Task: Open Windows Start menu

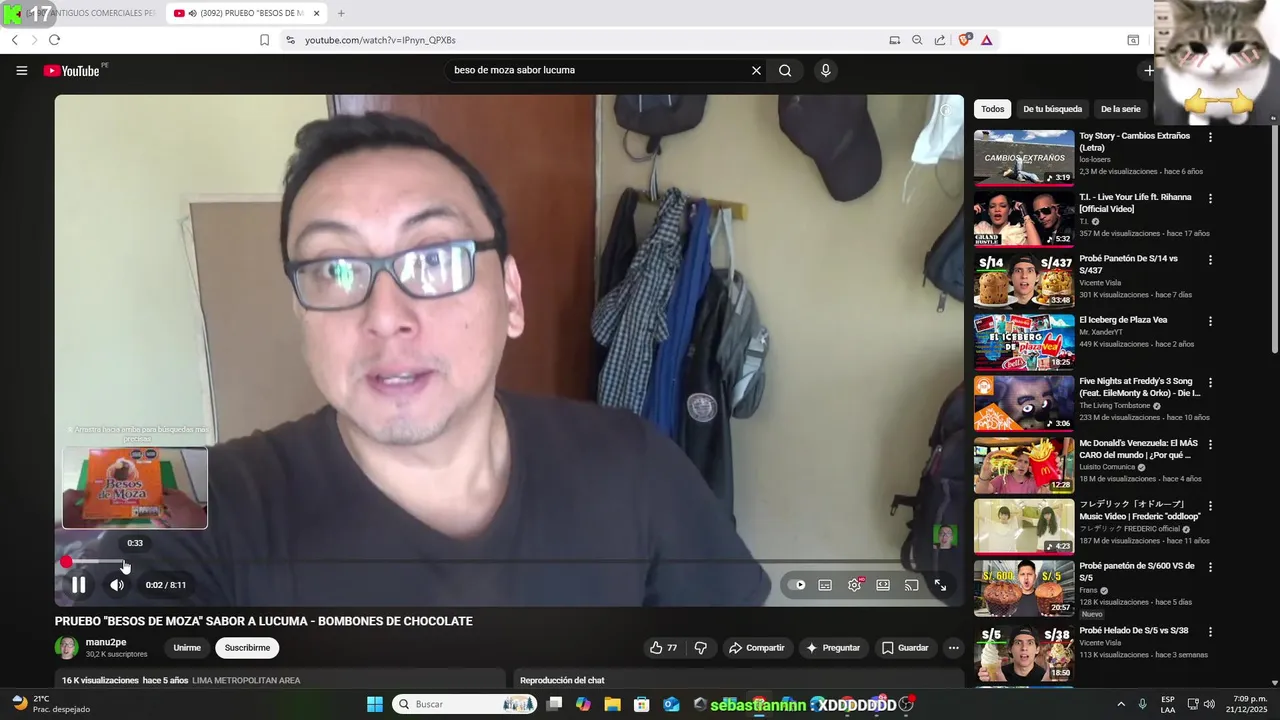Action: [374, 704]
